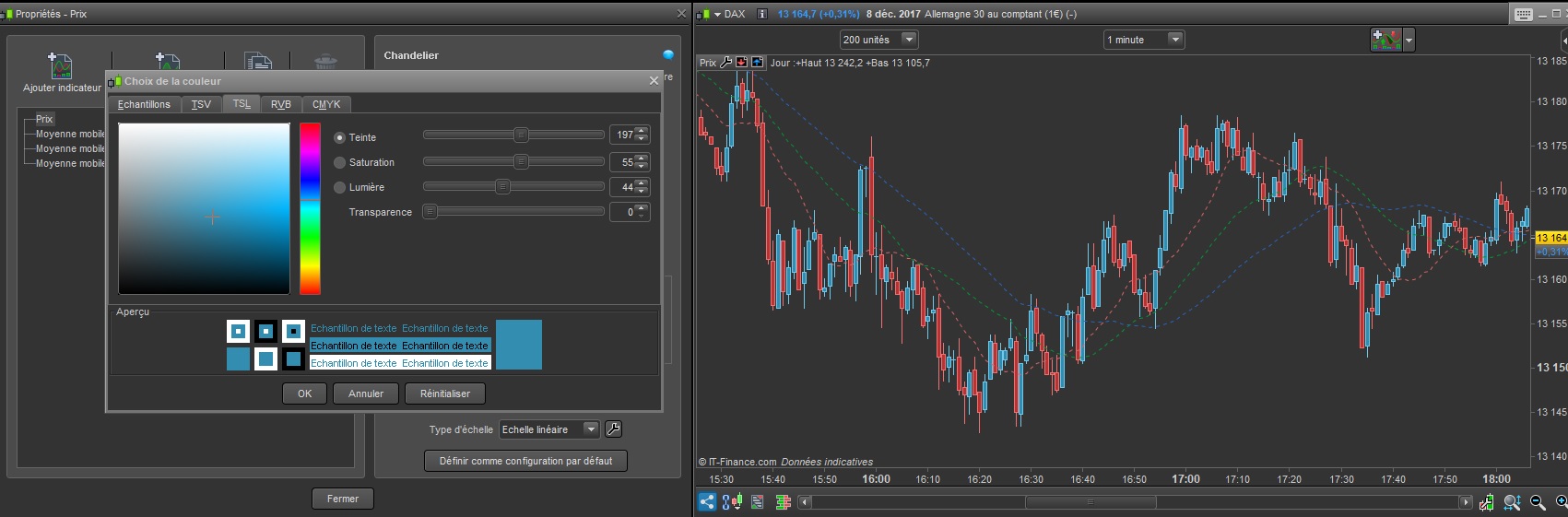
Task: Click the rainbow hue strip
Action: click(310, 208)
